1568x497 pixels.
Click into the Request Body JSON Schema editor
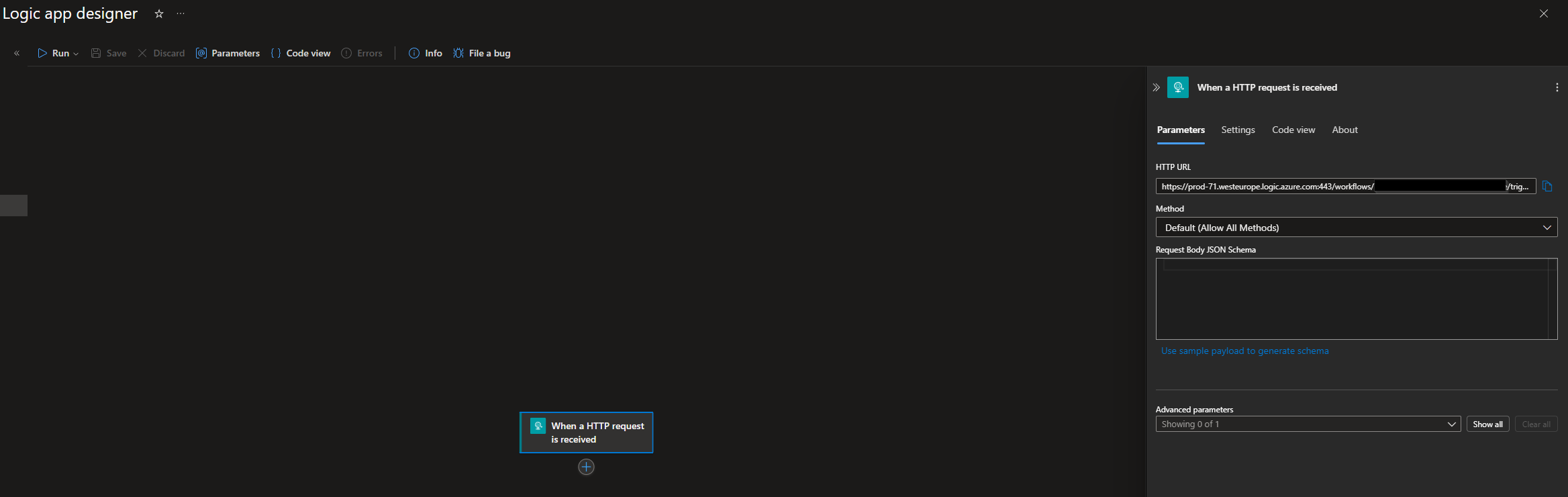pos(1357,299)
